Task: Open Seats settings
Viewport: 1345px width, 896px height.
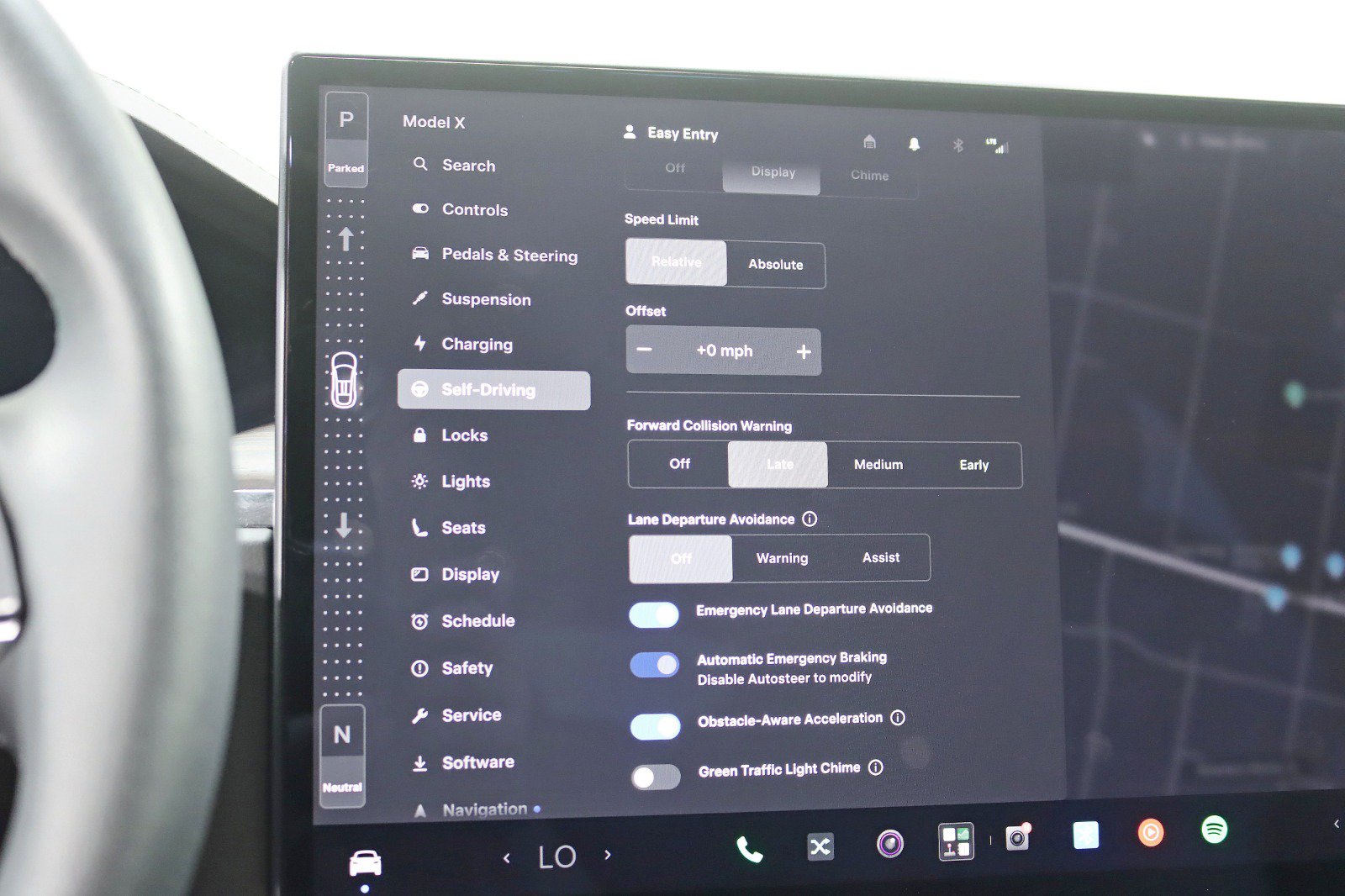Action: click(x=449, y=528)
